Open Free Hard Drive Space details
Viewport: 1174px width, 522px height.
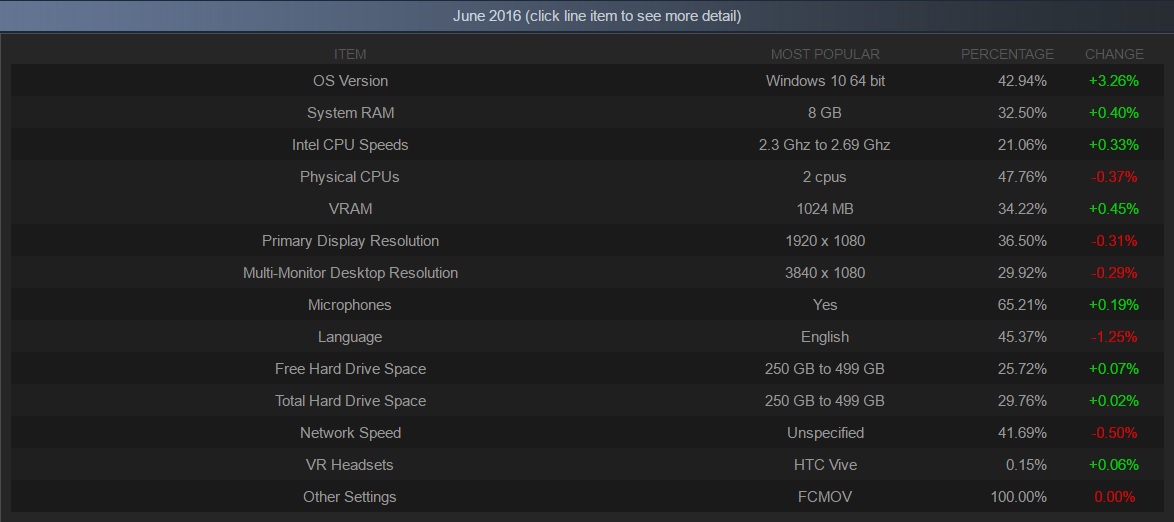(350, 369)
